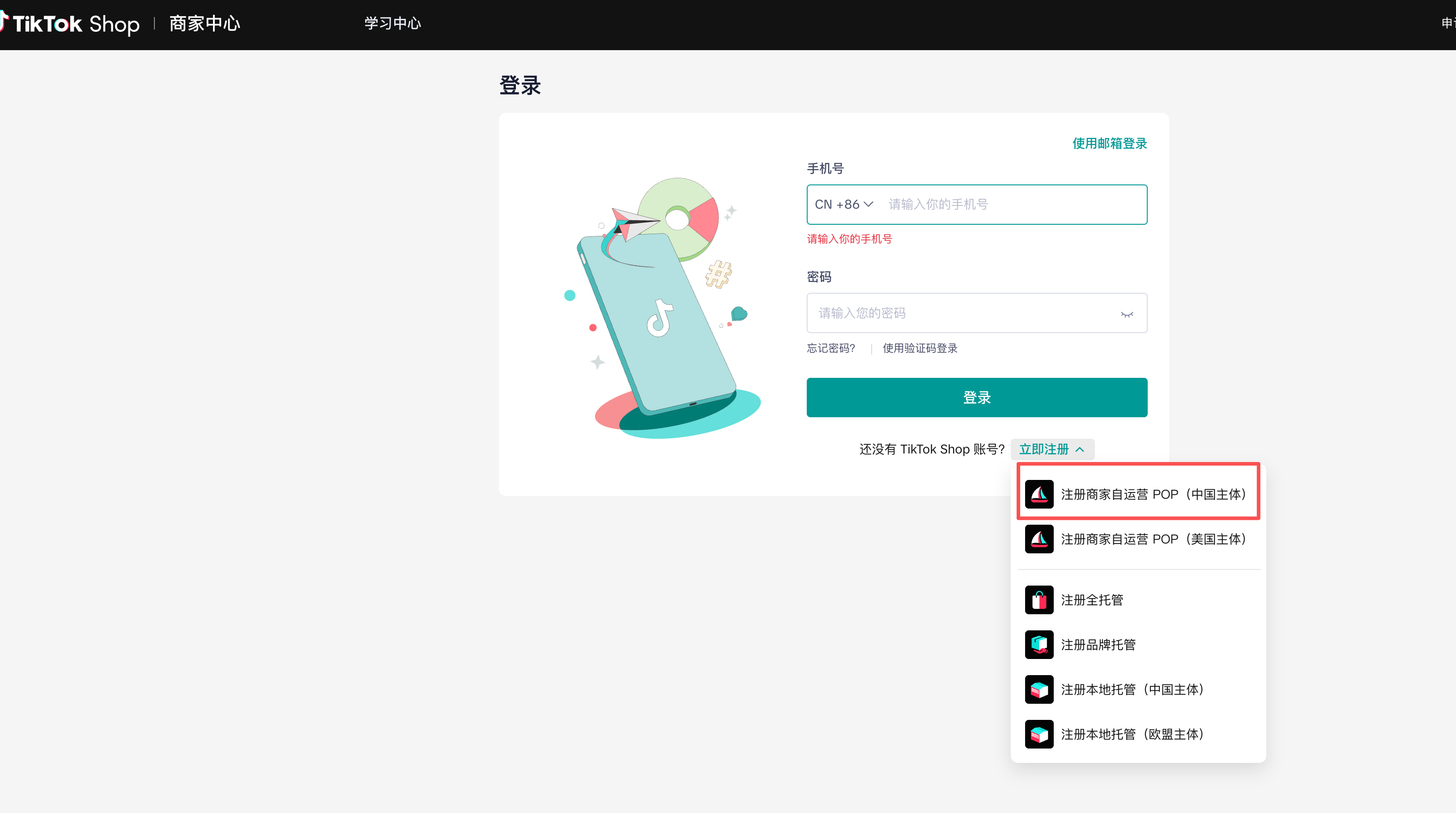The width and height of the screenshot is (1456, 813).
Task: Open the 忘记密码? link
Action: [x=831, y=348]
